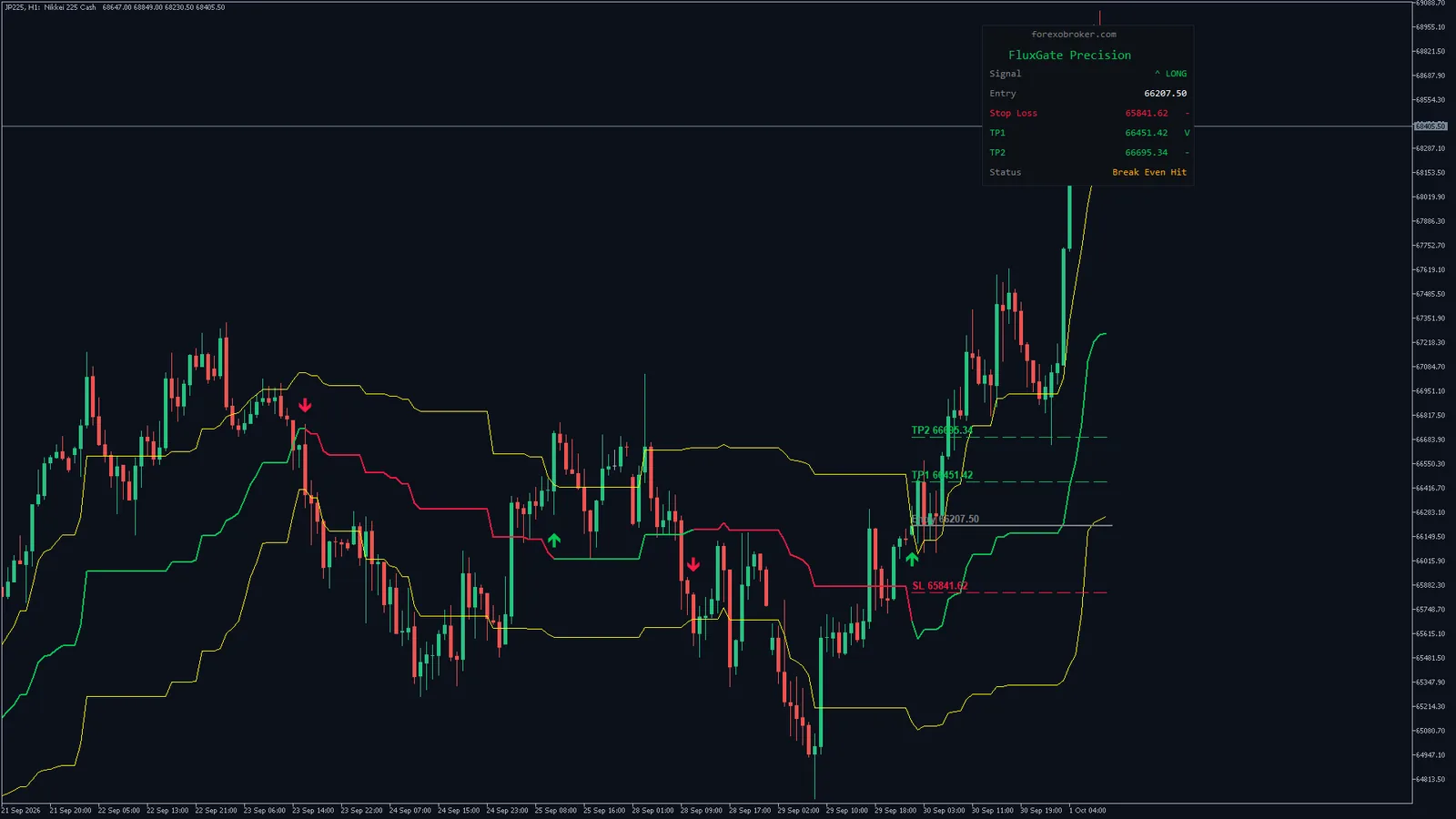
Task: Click the red sell arrow near 23 Sep 14:00
Action: [x=305, y=405]
